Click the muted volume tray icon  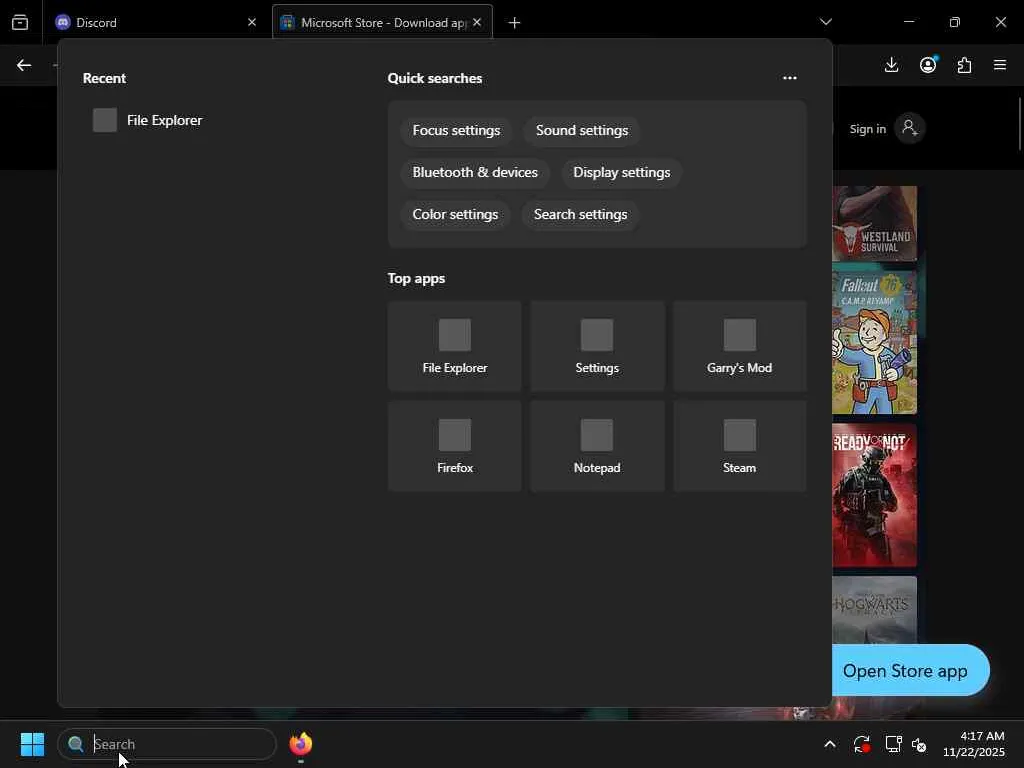click(919, 744)
